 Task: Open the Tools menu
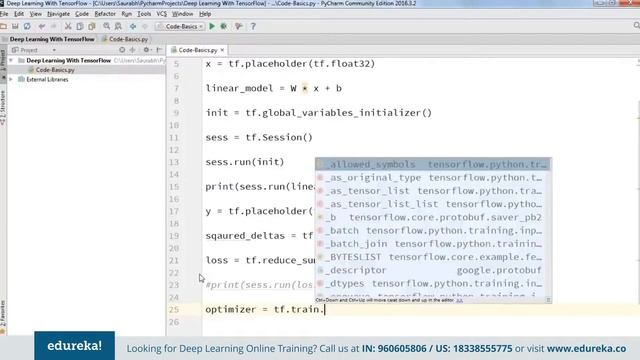[x=144, y=14]
